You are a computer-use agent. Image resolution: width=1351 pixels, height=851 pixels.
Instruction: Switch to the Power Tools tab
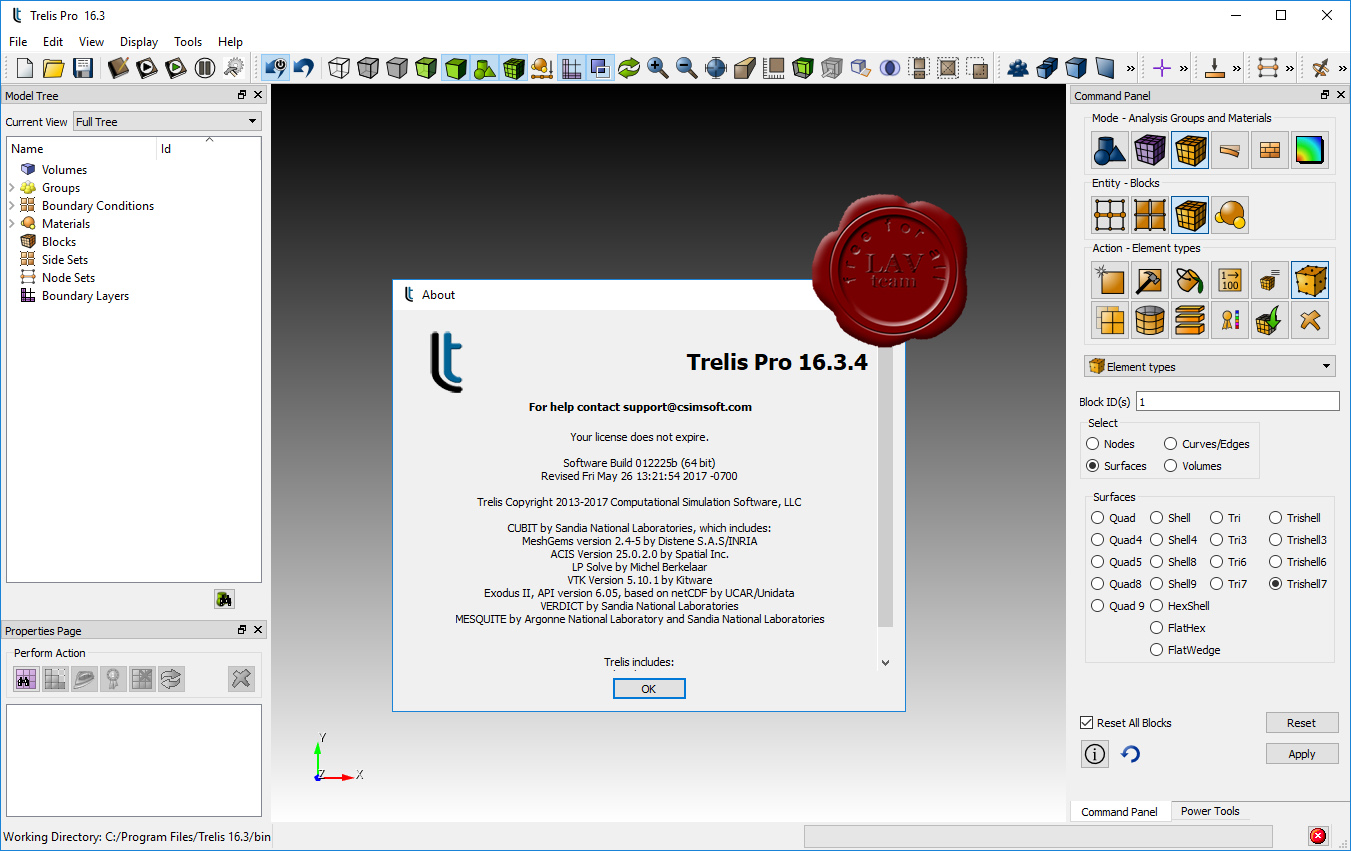click(x=1210, y=811)
